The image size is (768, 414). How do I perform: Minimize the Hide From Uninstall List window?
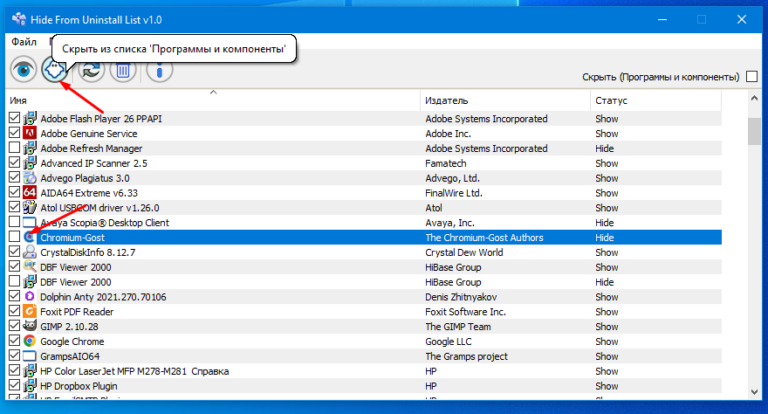(662, 20)
